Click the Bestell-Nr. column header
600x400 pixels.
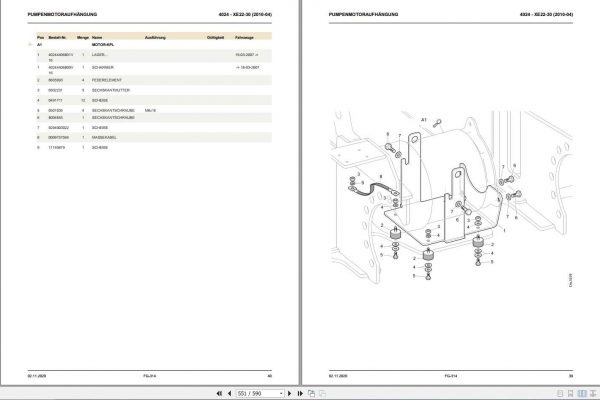(x=57, y=38)
